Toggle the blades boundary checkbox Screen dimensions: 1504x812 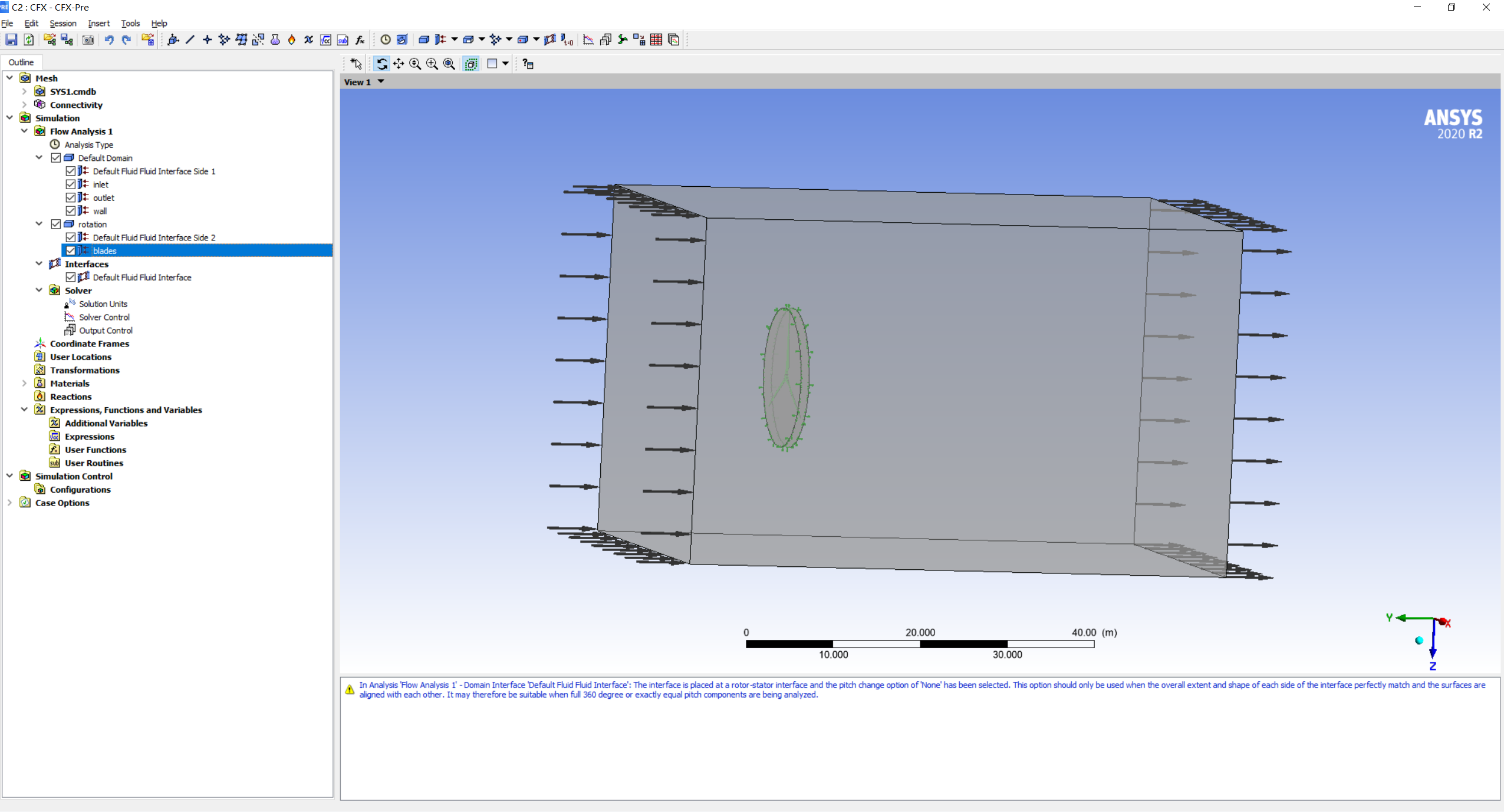[x=71, y=250]
